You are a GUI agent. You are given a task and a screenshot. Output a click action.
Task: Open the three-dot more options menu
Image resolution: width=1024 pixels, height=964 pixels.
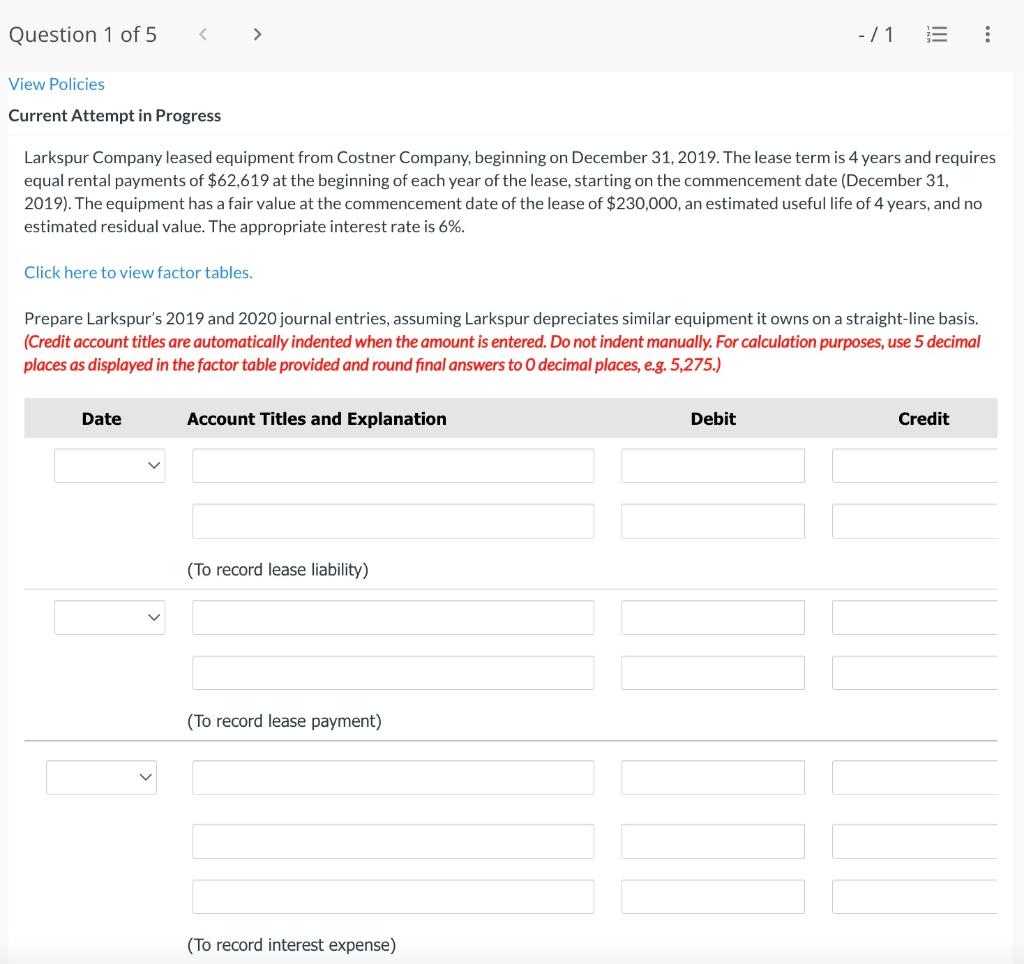(x=987, y=34)
